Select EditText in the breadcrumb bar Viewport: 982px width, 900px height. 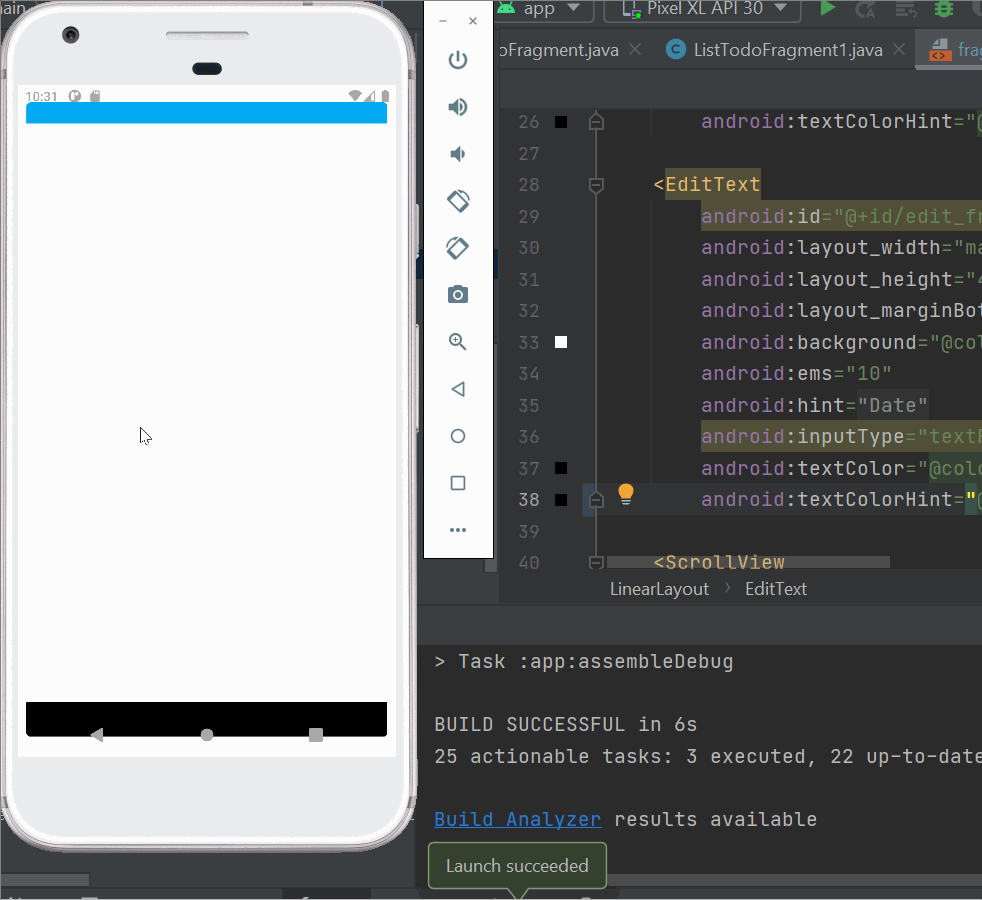point(776,588)
